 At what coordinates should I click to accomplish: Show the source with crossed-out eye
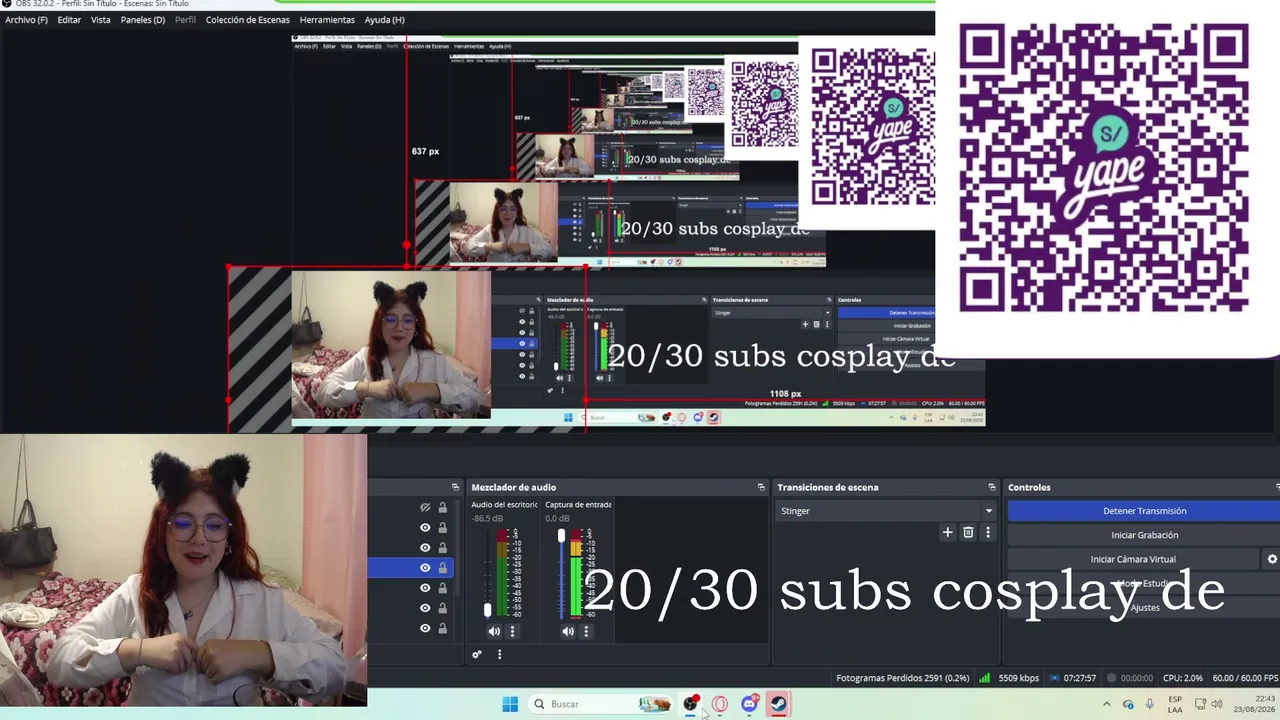425,508
